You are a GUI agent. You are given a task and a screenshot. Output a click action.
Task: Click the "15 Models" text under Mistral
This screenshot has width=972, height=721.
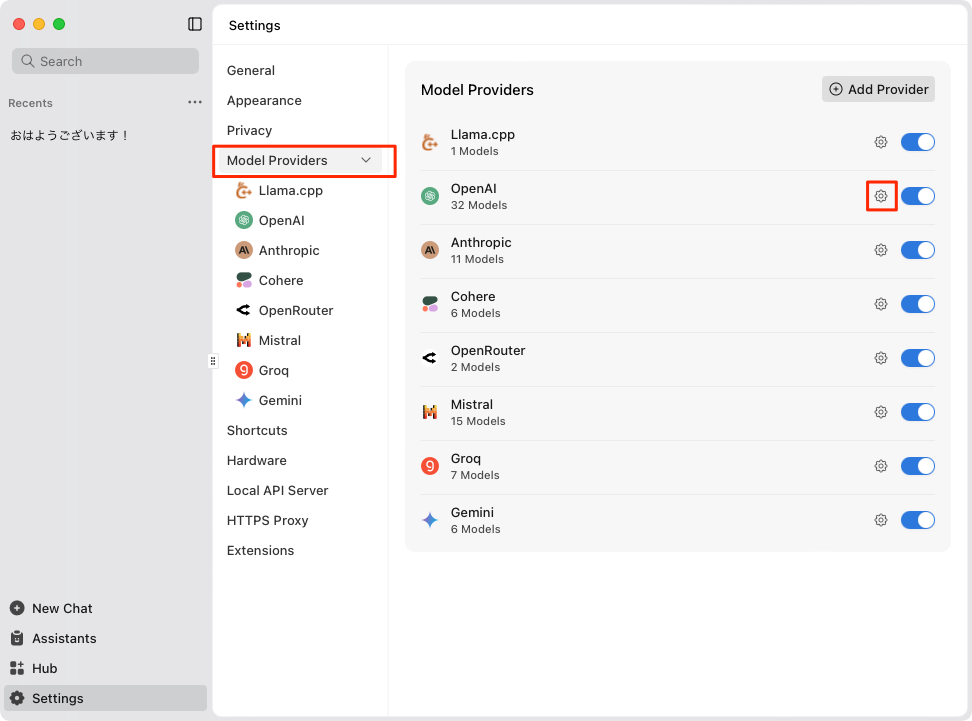[x=478, y=421]
